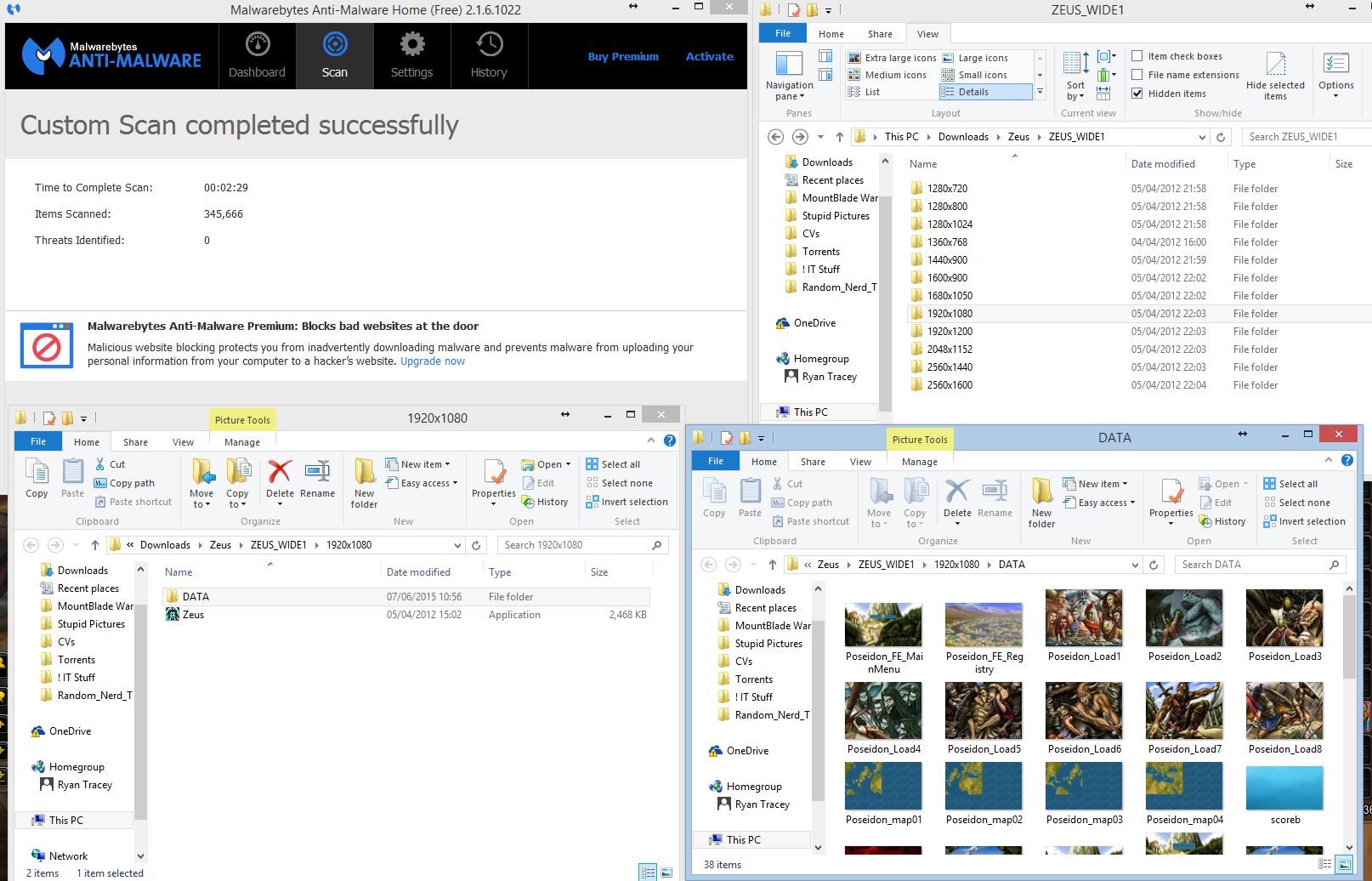Switch to Share tab in ZEUS_WIDE1 window
The width and height of the screenshot is (1372, 881).
880,34
